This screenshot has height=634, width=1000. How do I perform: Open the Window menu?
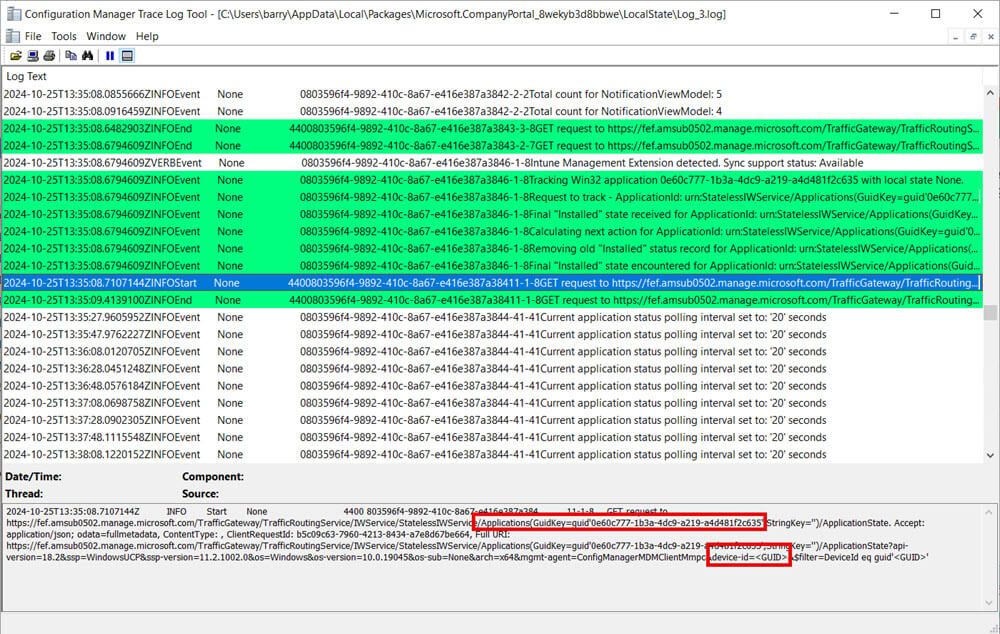pyautogui.click(x=106, y=36)
